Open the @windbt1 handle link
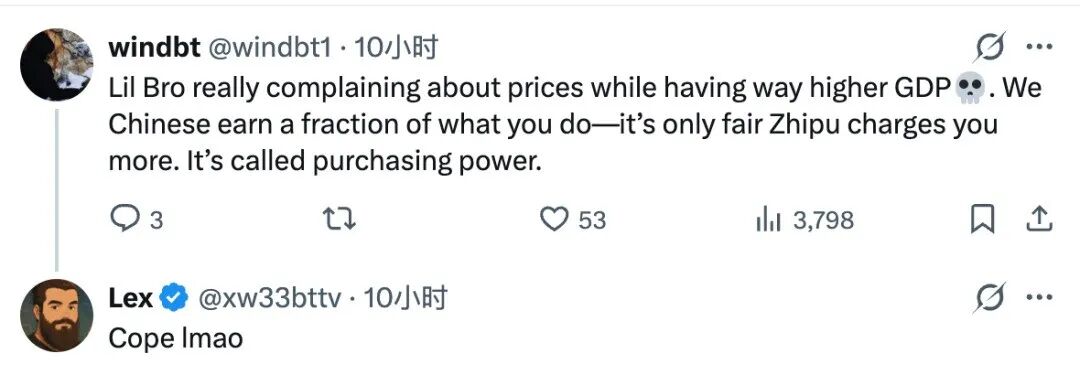This screenshot has height=368, width=1080. coord(270,48)
